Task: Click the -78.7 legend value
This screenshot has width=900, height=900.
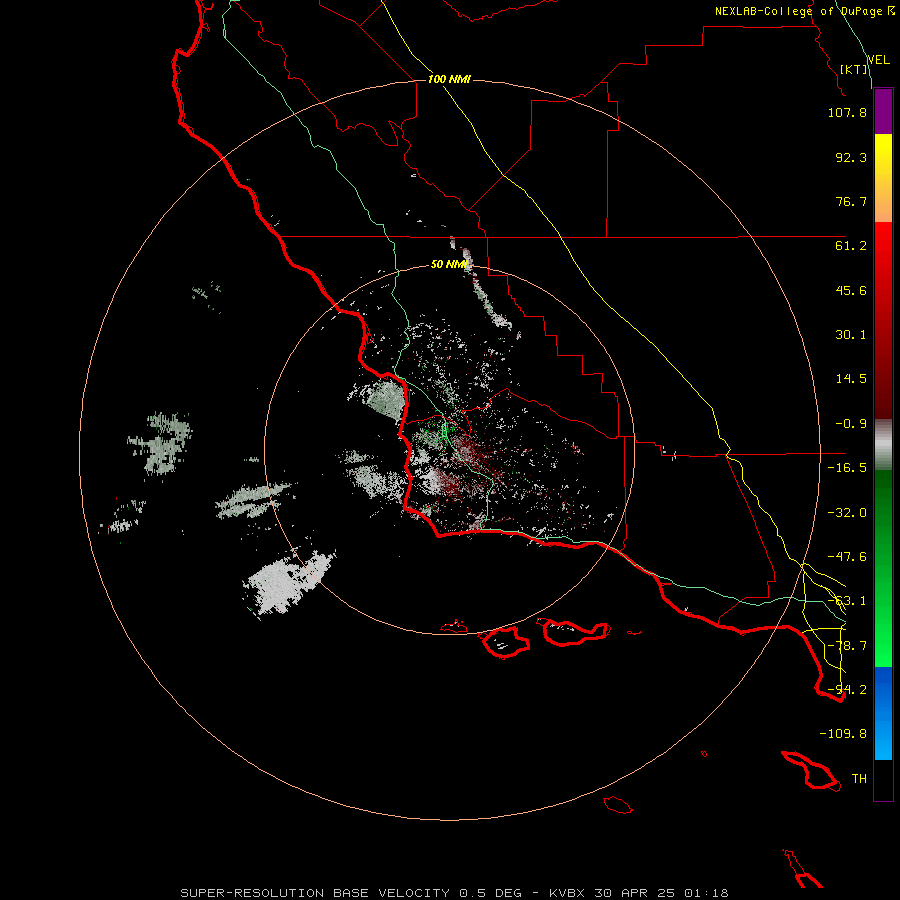Action: [847, 646]
